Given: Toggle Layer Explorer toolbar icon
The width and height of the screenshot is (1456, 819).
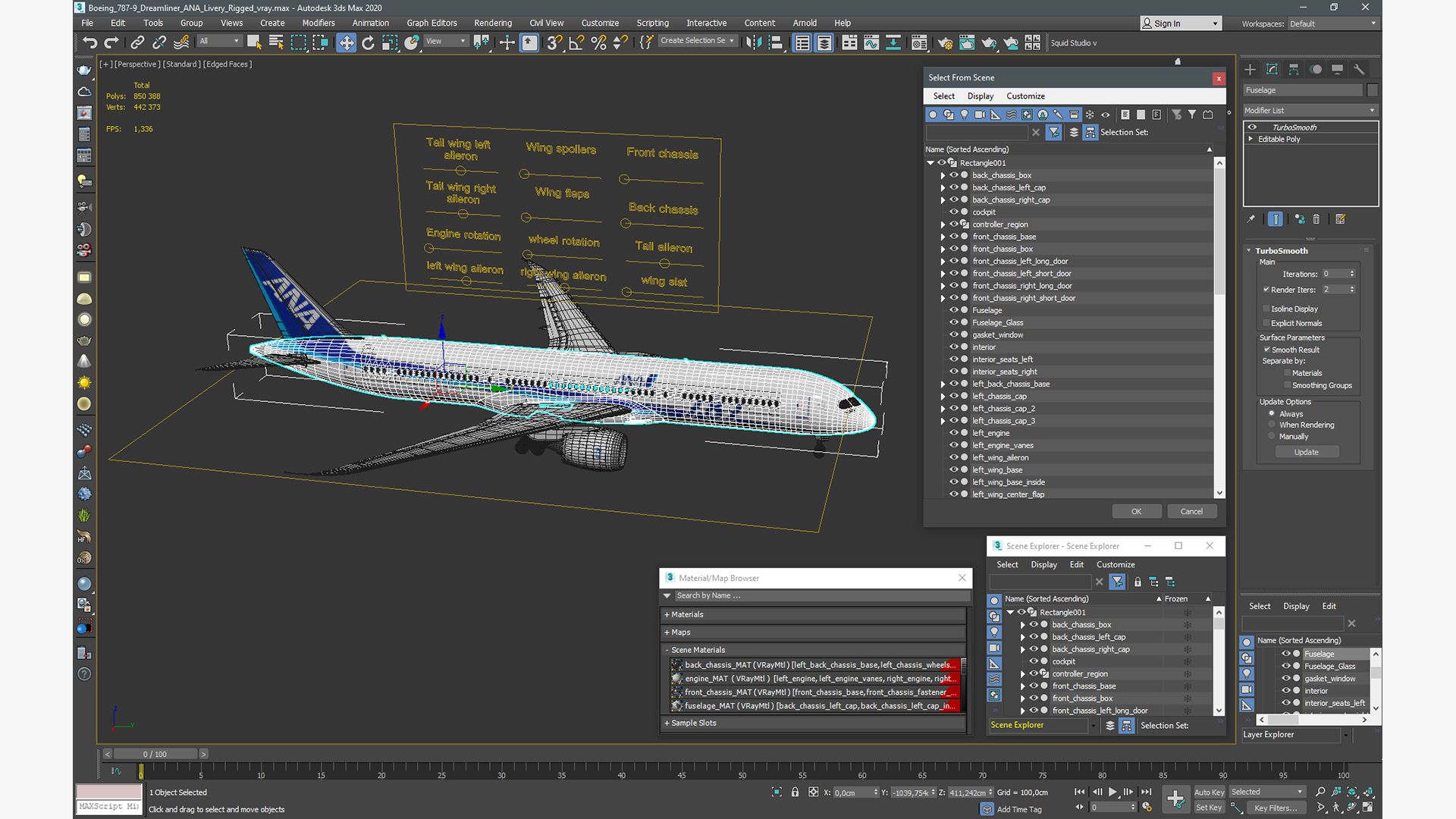Looking at the screenshot, I should point(824,42).
